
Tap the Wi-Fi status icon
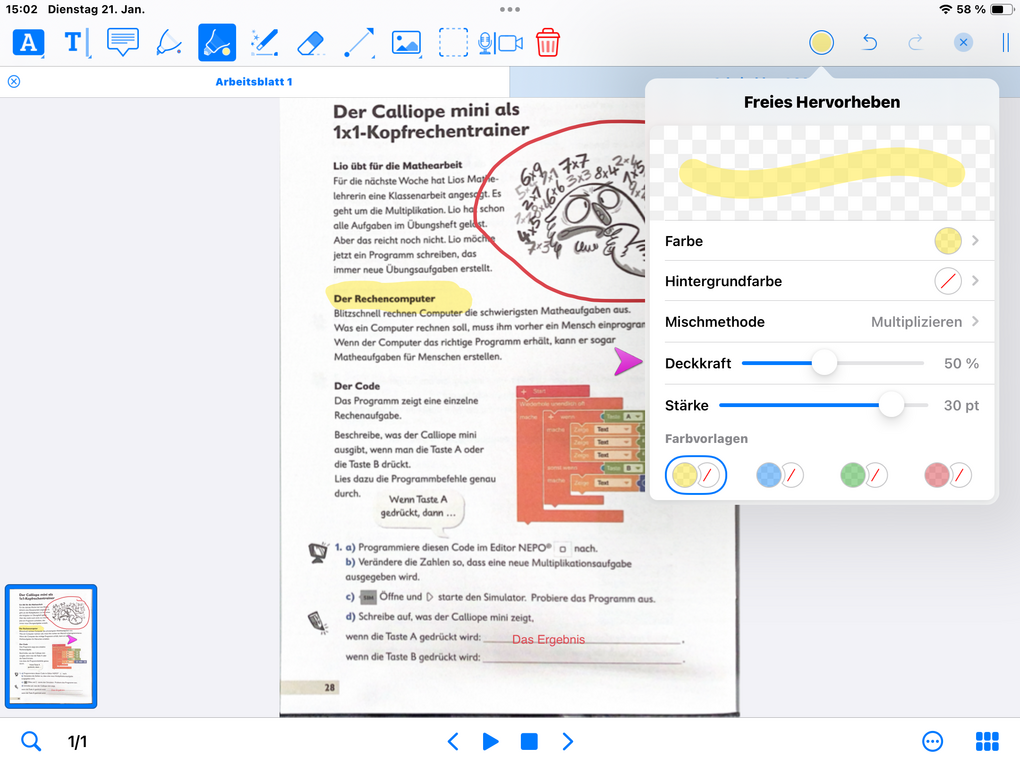[946, 9]
